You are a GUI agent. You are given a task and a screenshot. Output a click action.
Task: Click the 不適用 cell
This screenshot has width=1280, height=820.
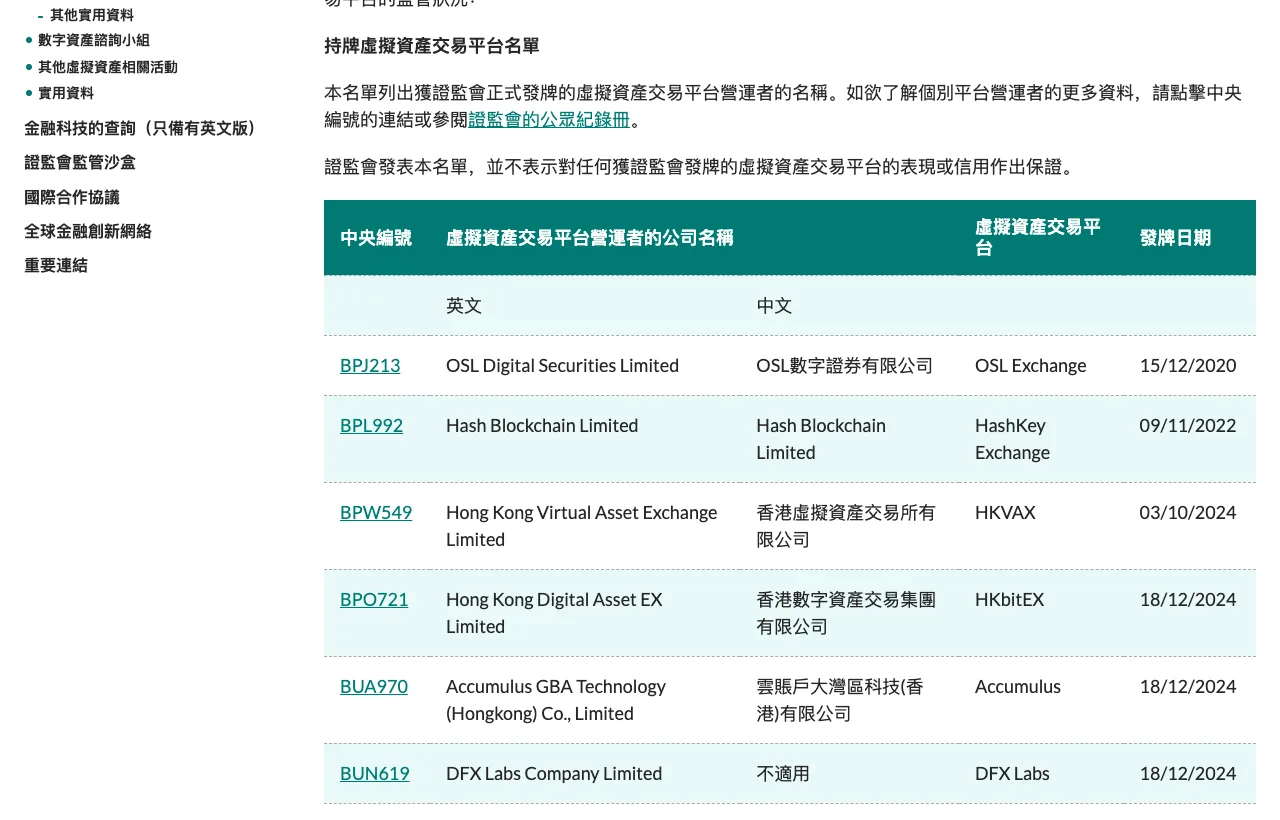[783, 773]
